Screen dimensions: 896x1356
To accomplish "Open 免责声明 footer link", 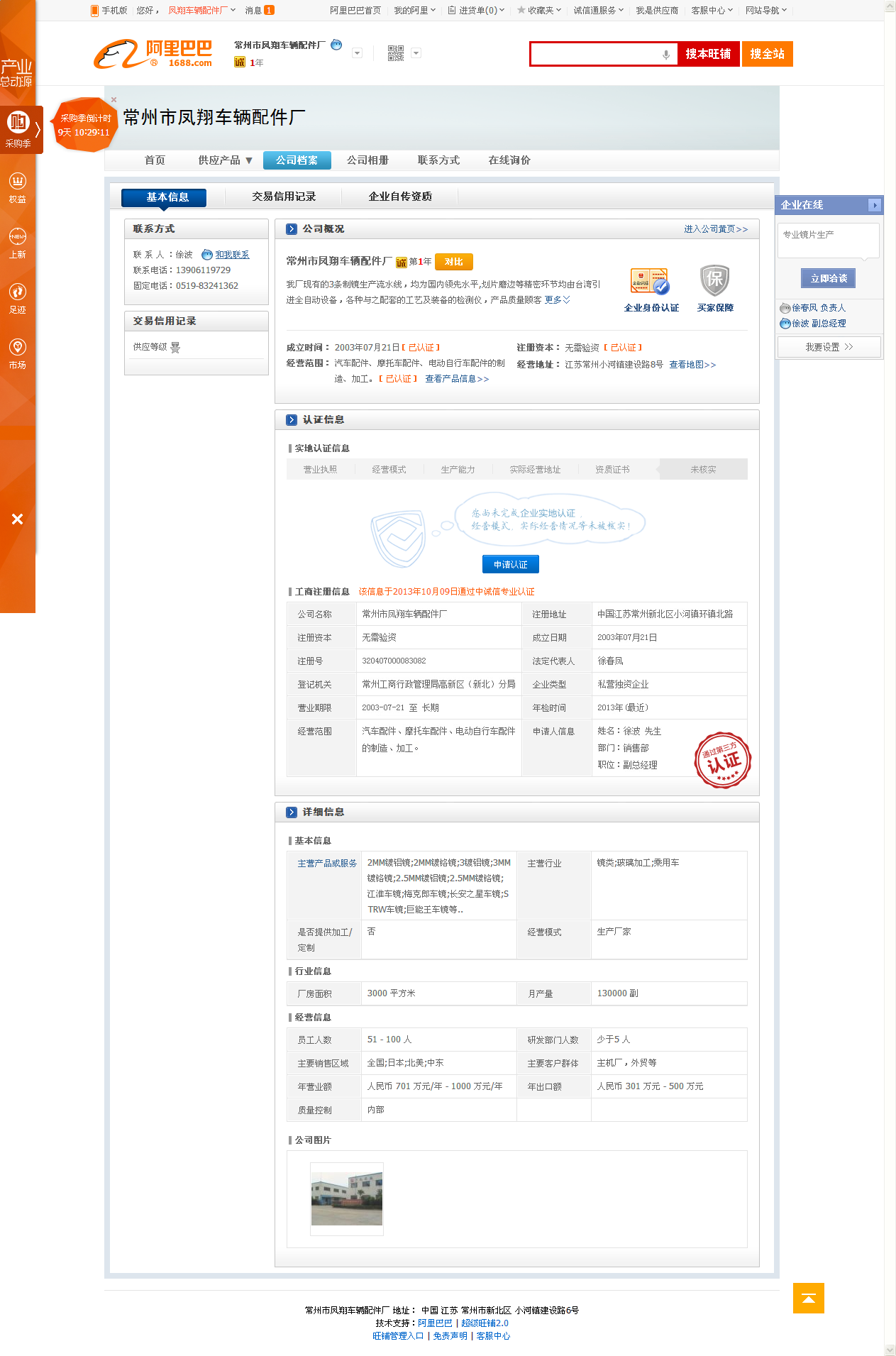I will 450,1335.
